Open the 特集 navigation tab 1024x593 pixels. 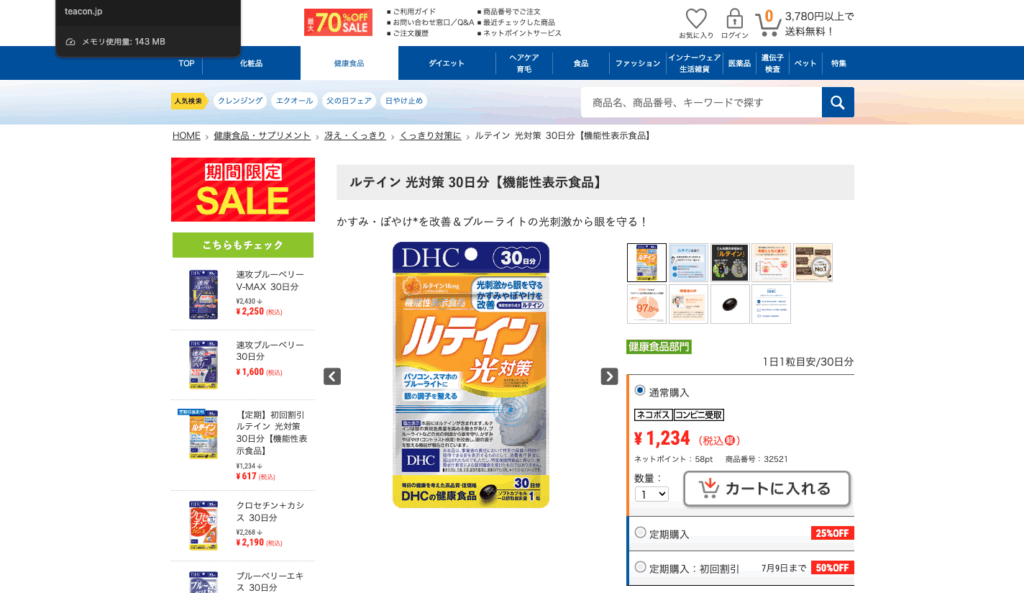(839, 63)
